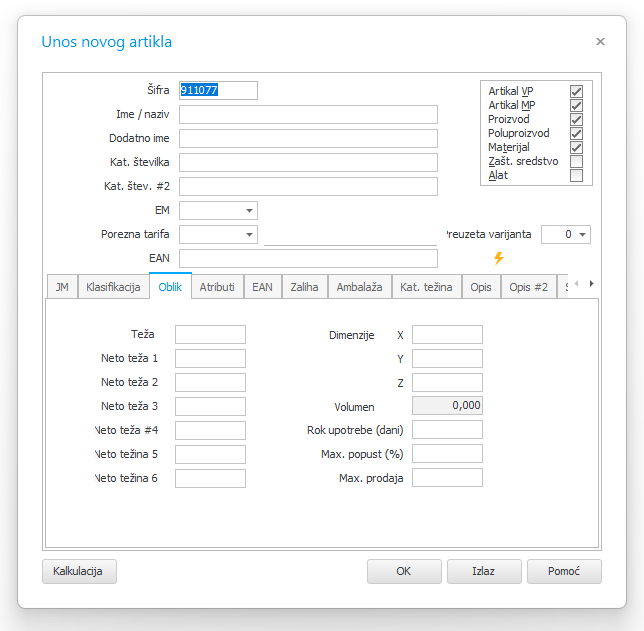Viewport: 644px width, 631px height.
Task: Click the Neto težina 5 field
Action: tap(210, 454)
